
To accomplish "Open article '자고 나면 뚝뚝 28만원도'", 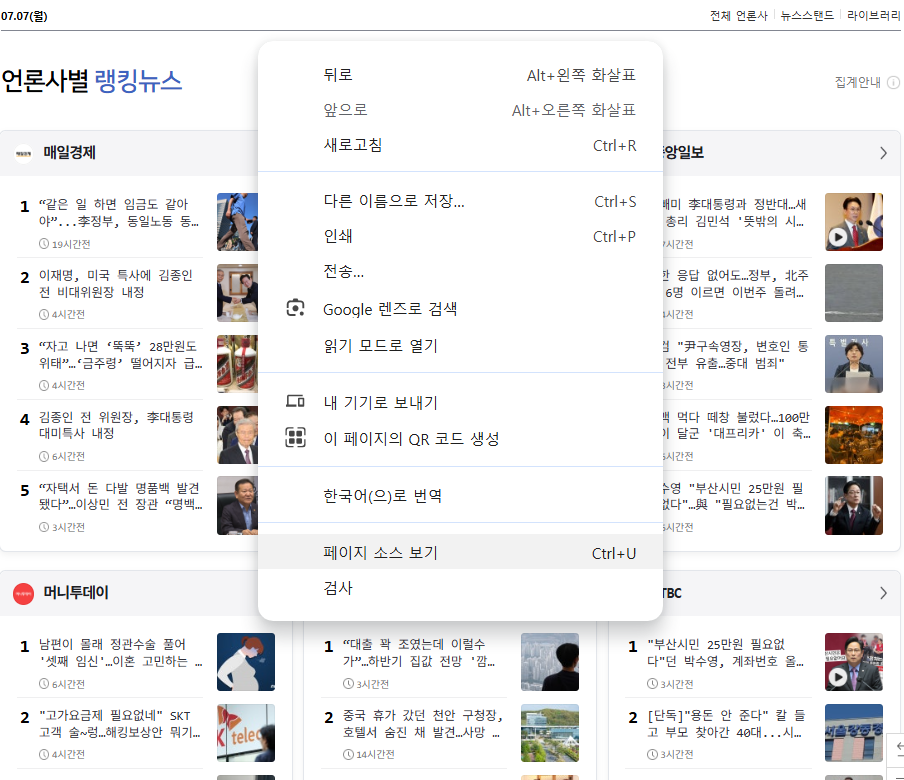I will [x=120, y=355].
